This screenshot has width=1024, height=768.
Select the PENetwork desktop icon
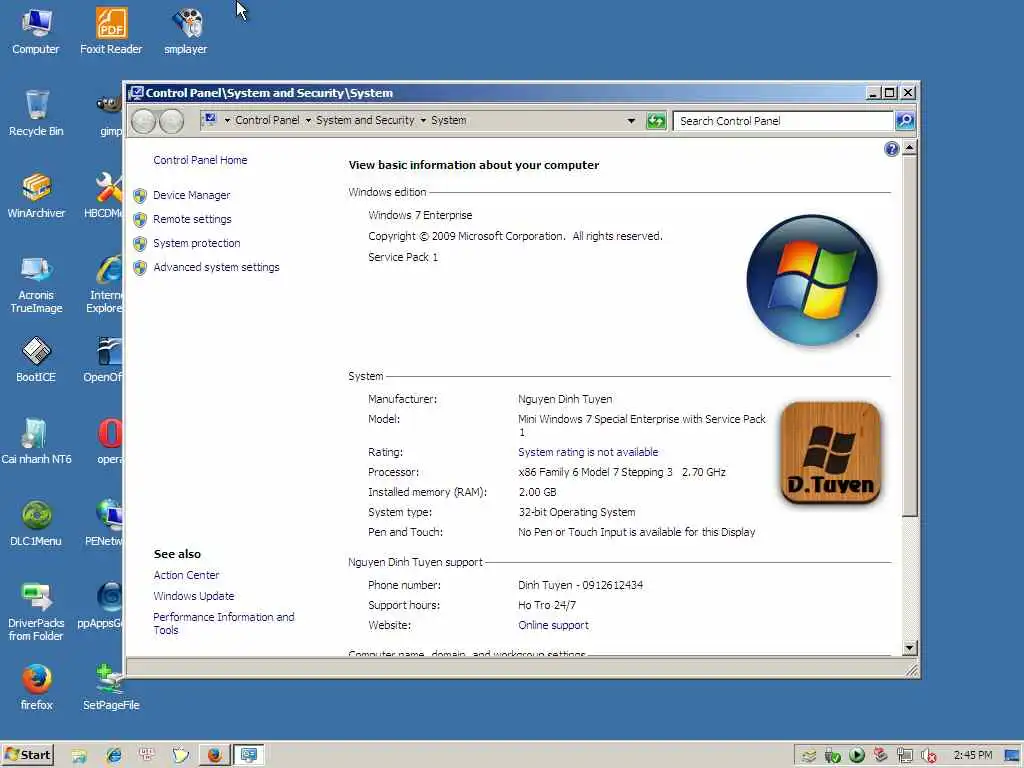pyautogui.click(x=104, y=524)
